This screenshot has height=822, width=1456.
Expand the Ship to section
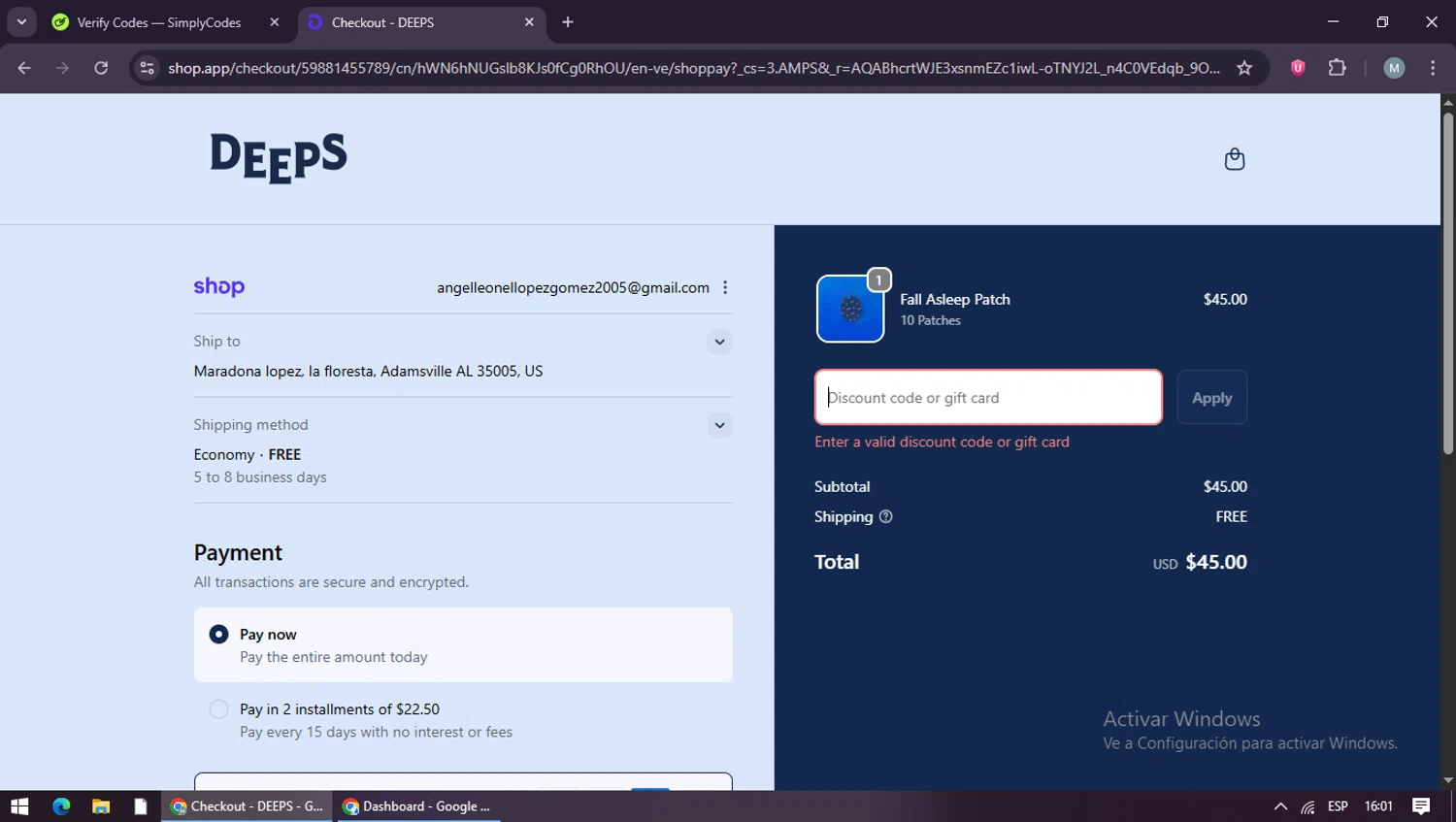tap(719, 342)
